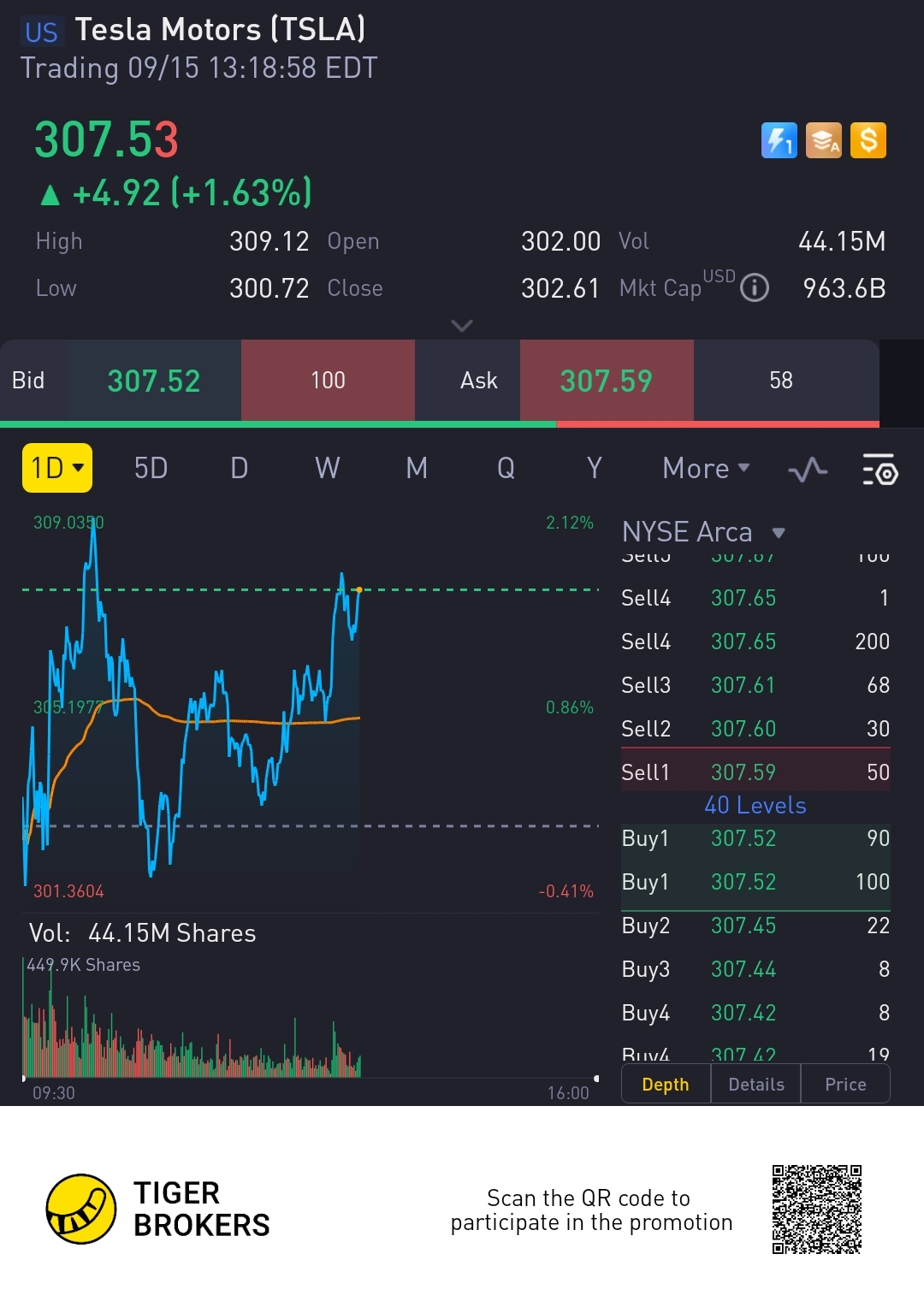Tap the ask size 58 cell
The image size is (924, 1313).
781,381
